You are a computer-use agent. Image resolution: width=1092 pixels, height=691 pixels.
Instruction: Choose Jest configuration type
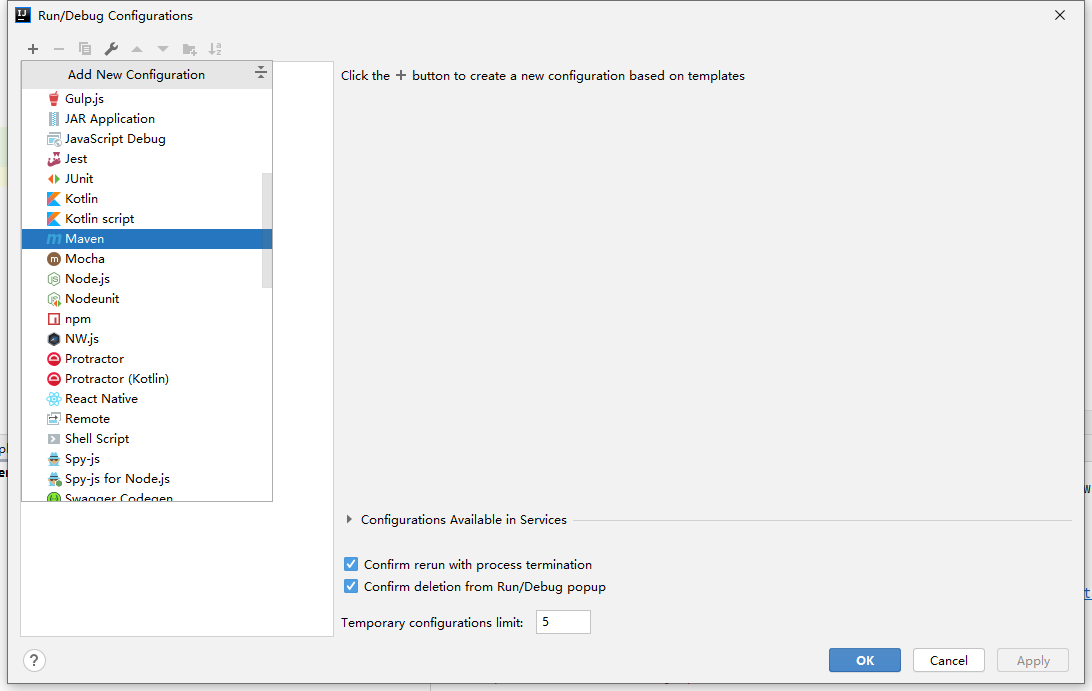click(147, 158)
